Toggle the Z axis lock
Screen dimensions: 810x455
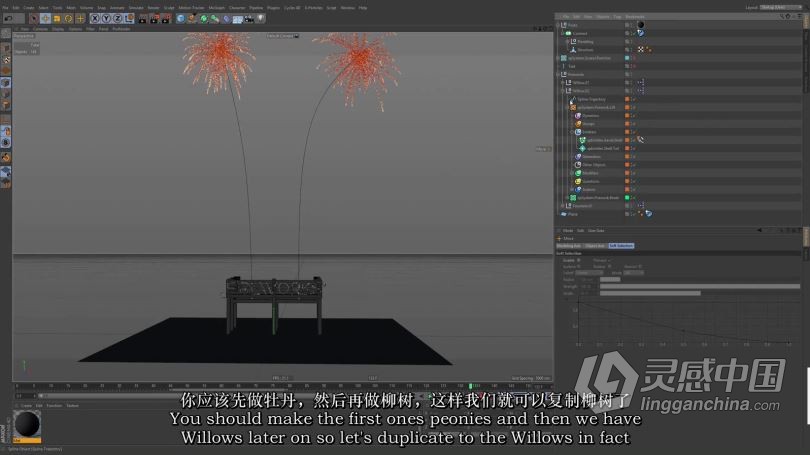point(117,19)
